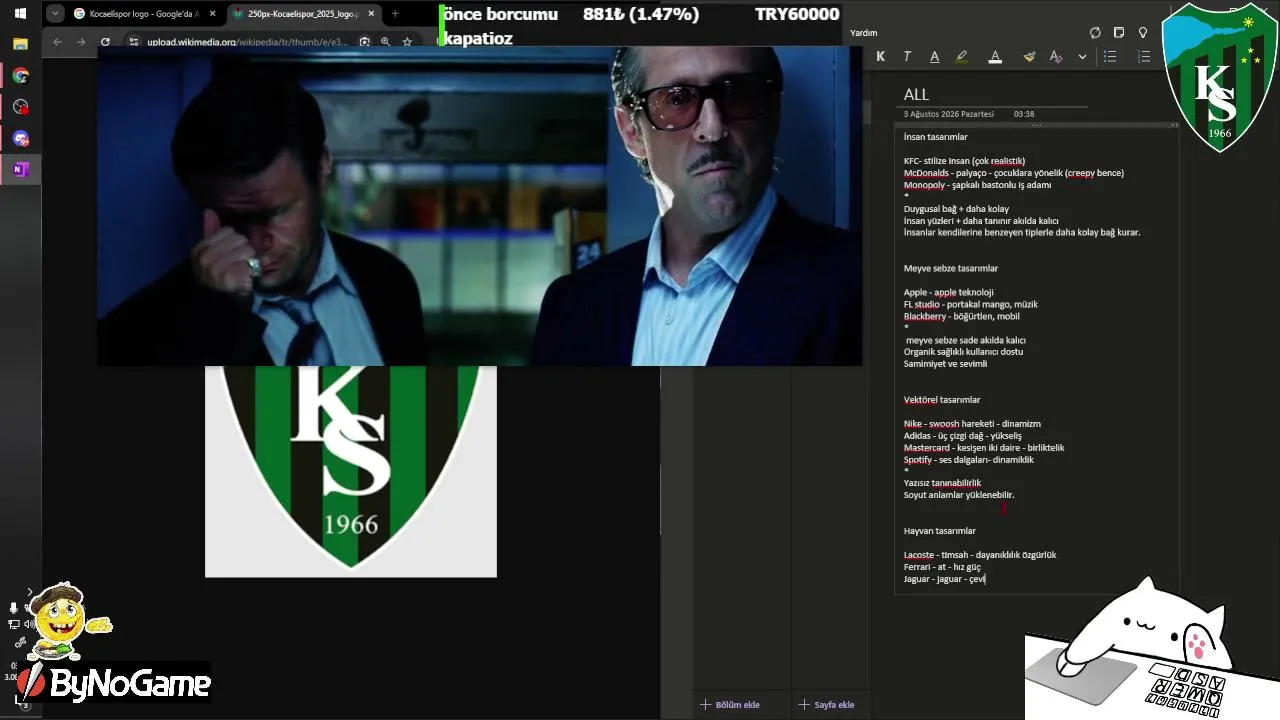This screenshot has width=1280, height=720.
Task: Go forward in Chrome
Action: pyautogui.click(x=81, y=42)
